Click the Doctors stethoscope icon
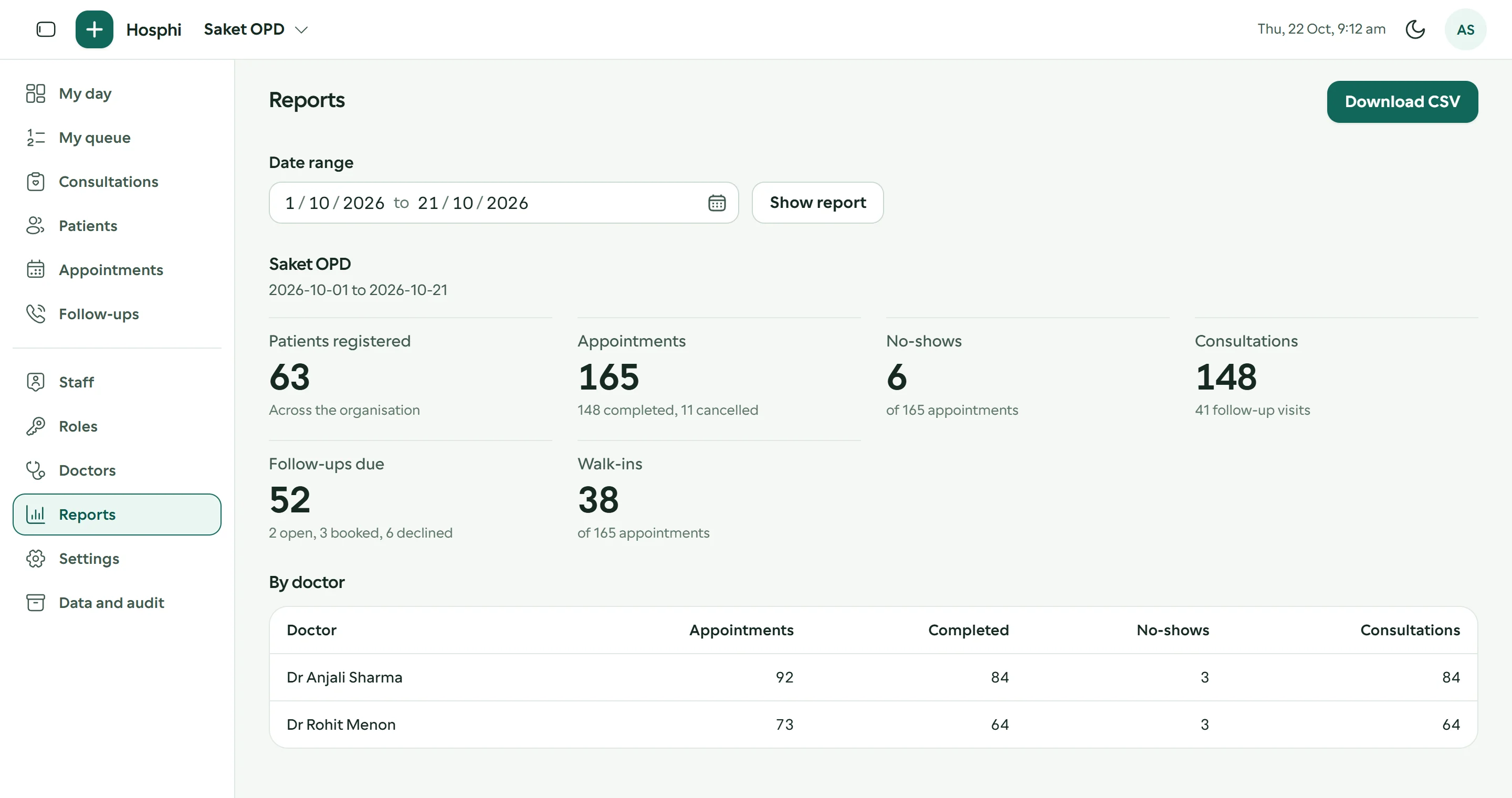 coord(35,470)
